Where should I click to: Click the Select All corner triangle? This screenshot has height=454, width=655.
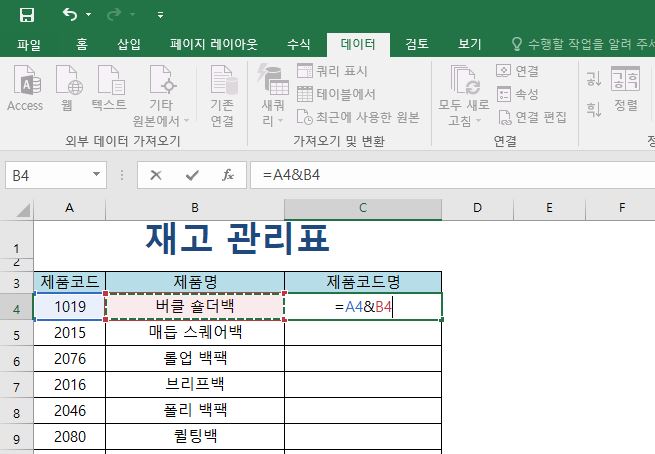(x=23, y=211)
